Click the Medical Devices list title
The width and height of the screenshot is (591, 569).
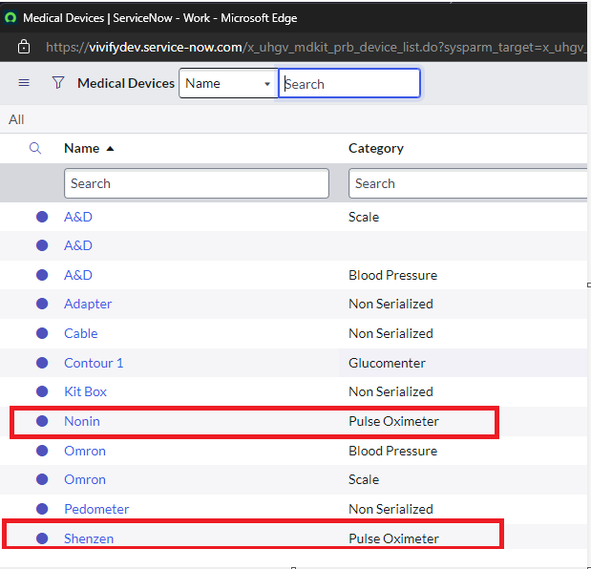click(x=126, y=83)
